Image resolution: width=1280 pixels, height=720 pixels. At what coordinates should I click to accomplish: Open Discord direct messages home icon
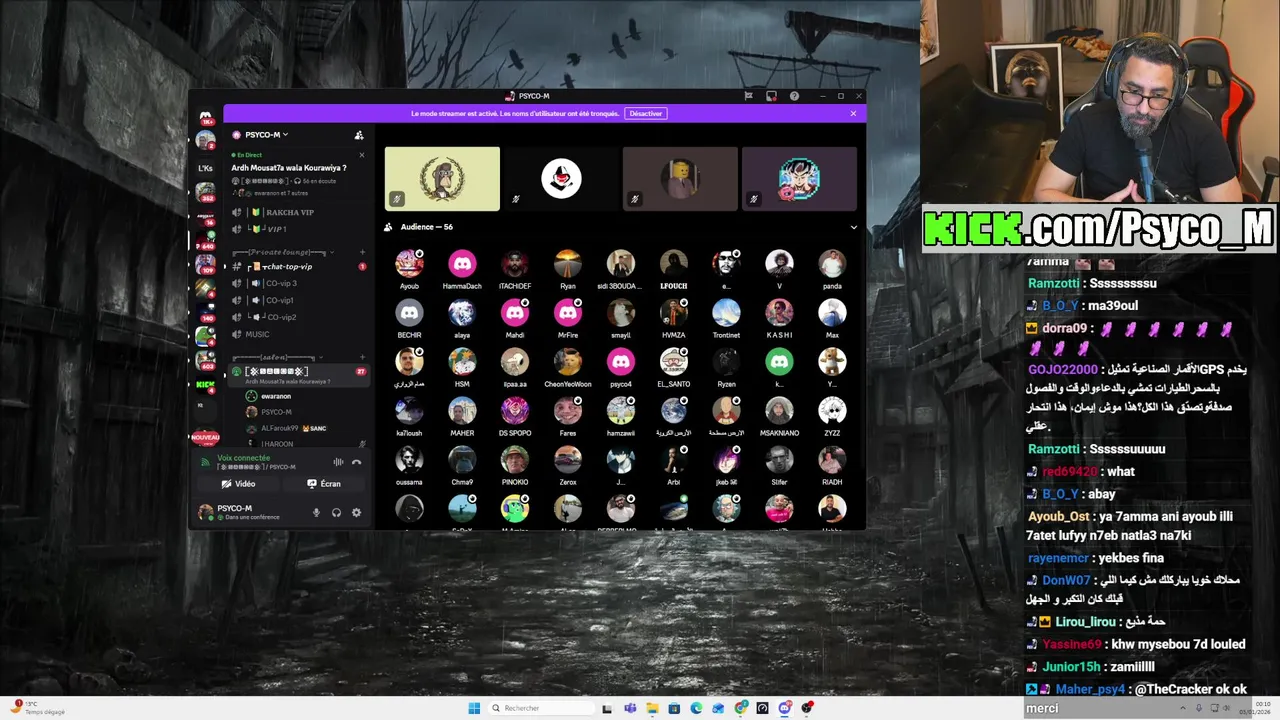coord(206,118)
